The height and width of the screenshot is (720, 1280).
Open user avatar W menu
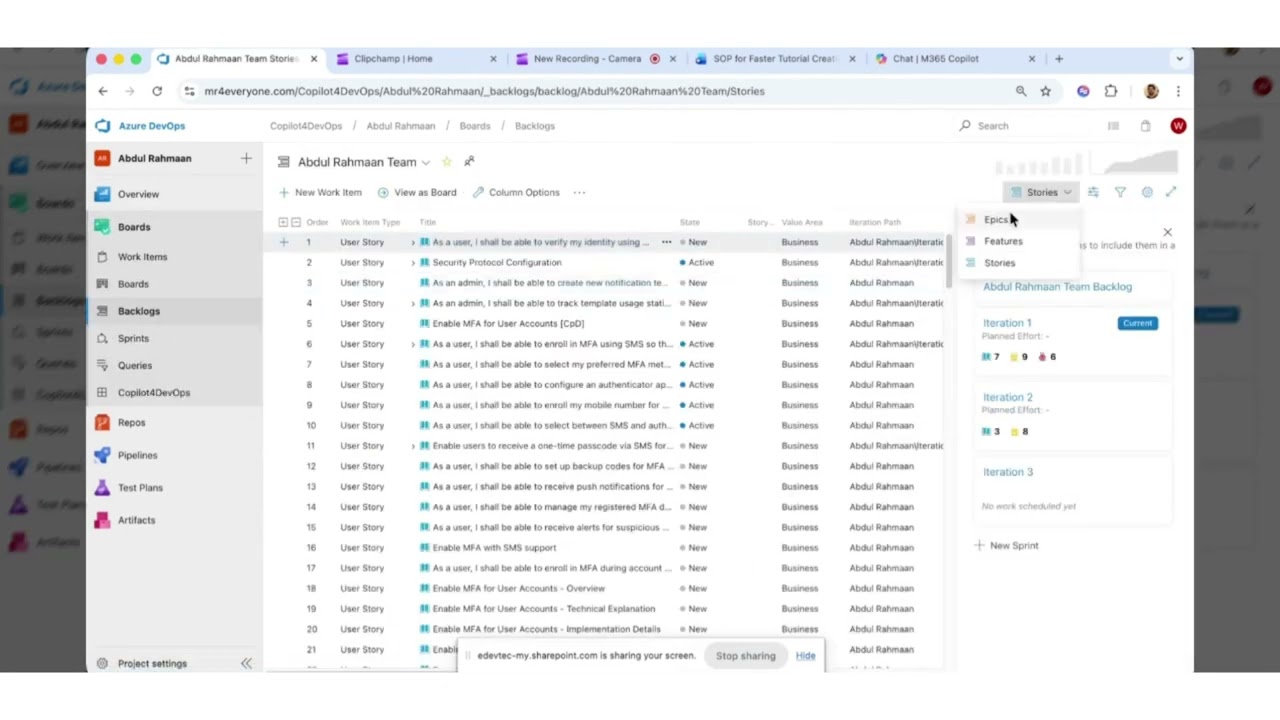(x=1178, y=126)
